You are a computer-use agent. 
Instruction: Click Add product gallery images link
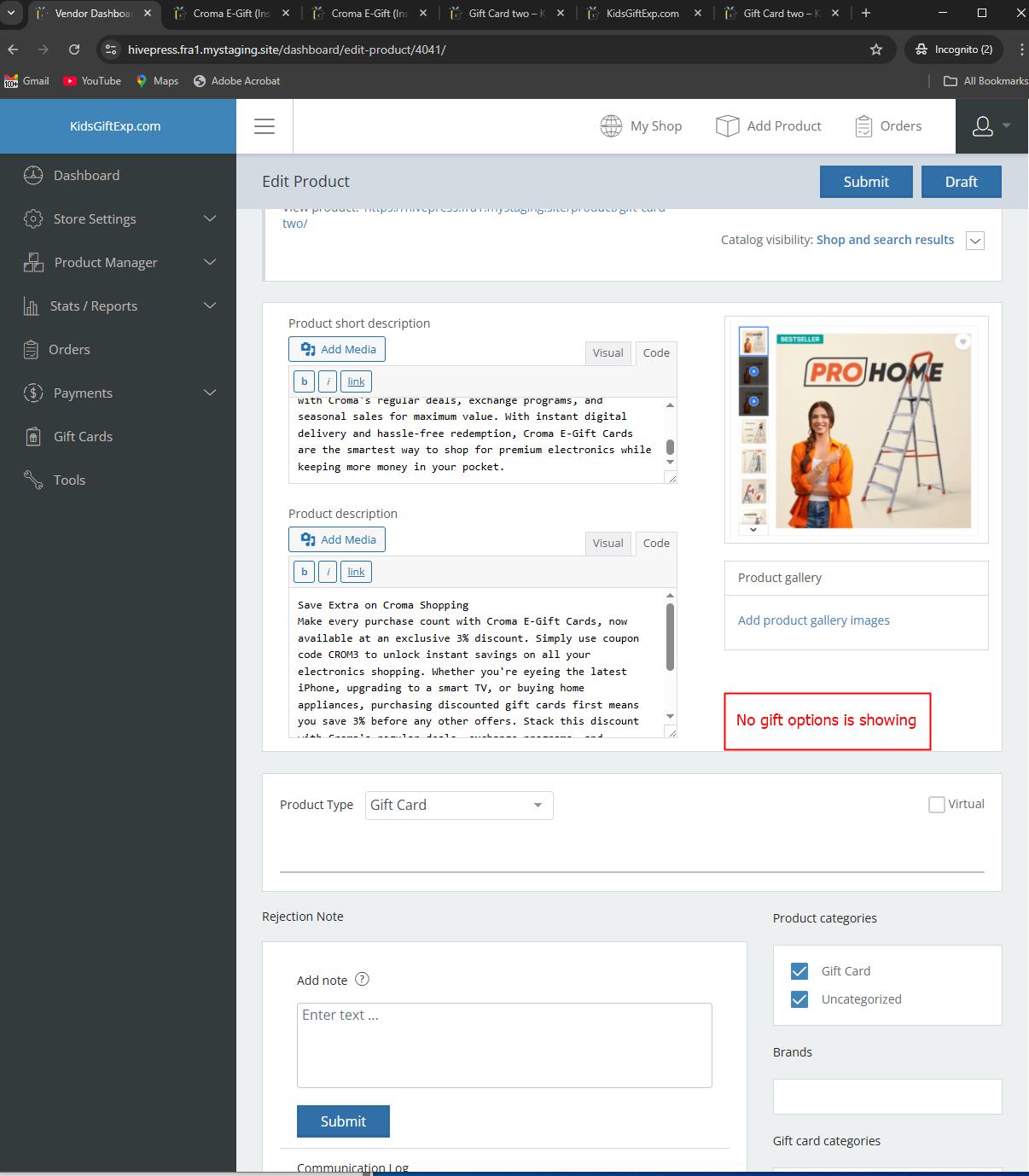pos(813,620)
